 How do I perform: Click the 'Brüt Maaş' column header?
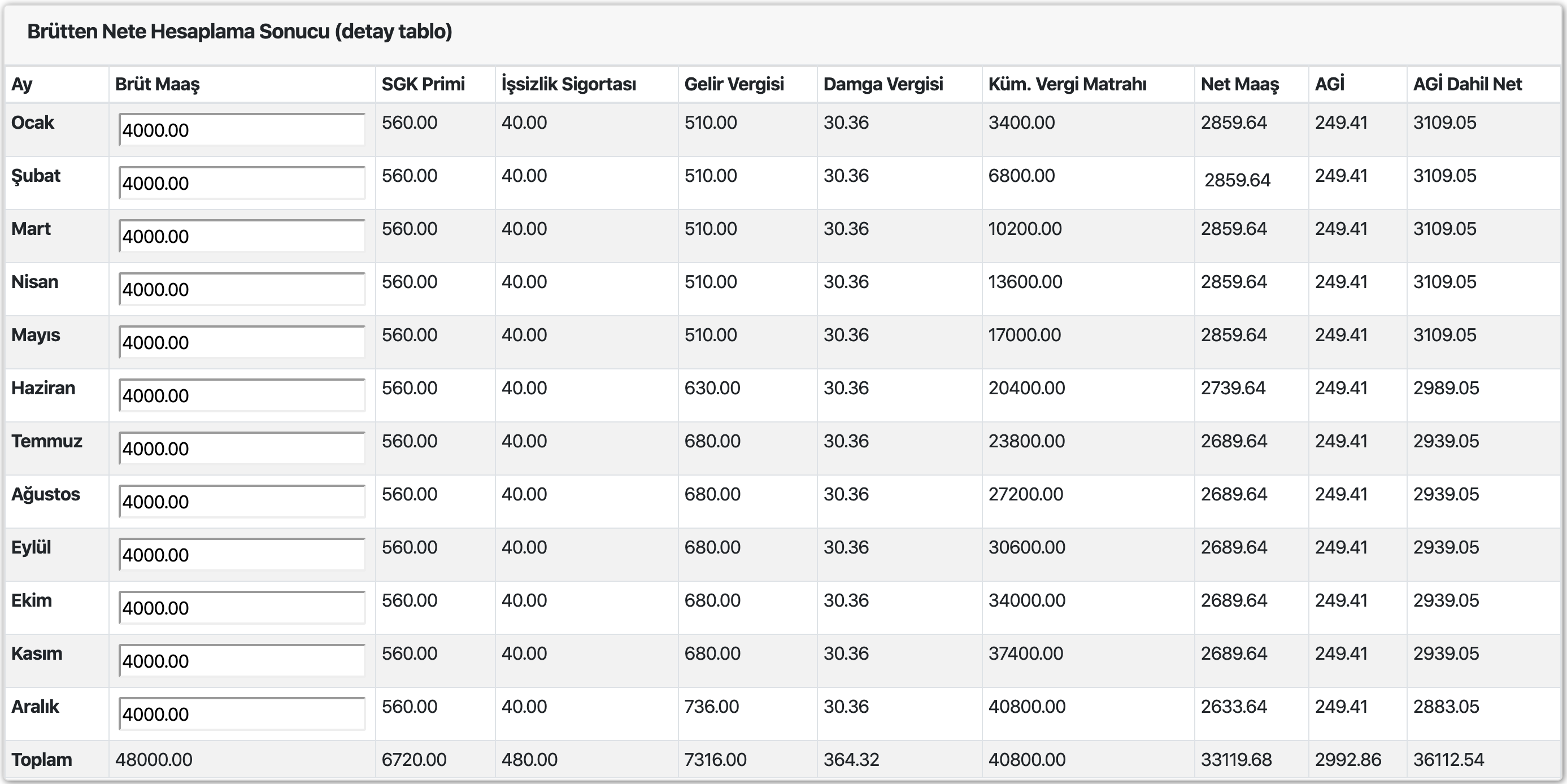pyautogui.click(x=158, y=85)
